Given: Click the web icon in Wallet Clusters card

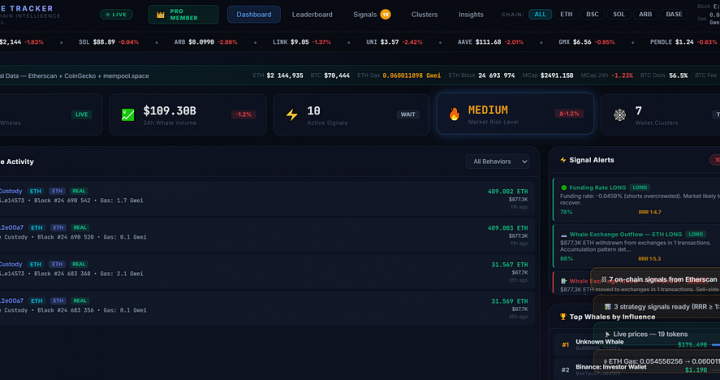Looking at the screenshot, I should pos(620,115).
